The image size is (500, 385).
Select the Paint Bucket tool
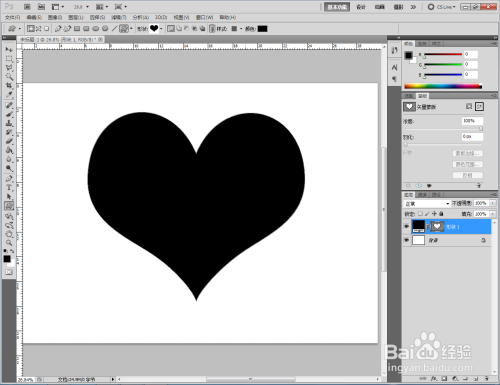(9, 150)
